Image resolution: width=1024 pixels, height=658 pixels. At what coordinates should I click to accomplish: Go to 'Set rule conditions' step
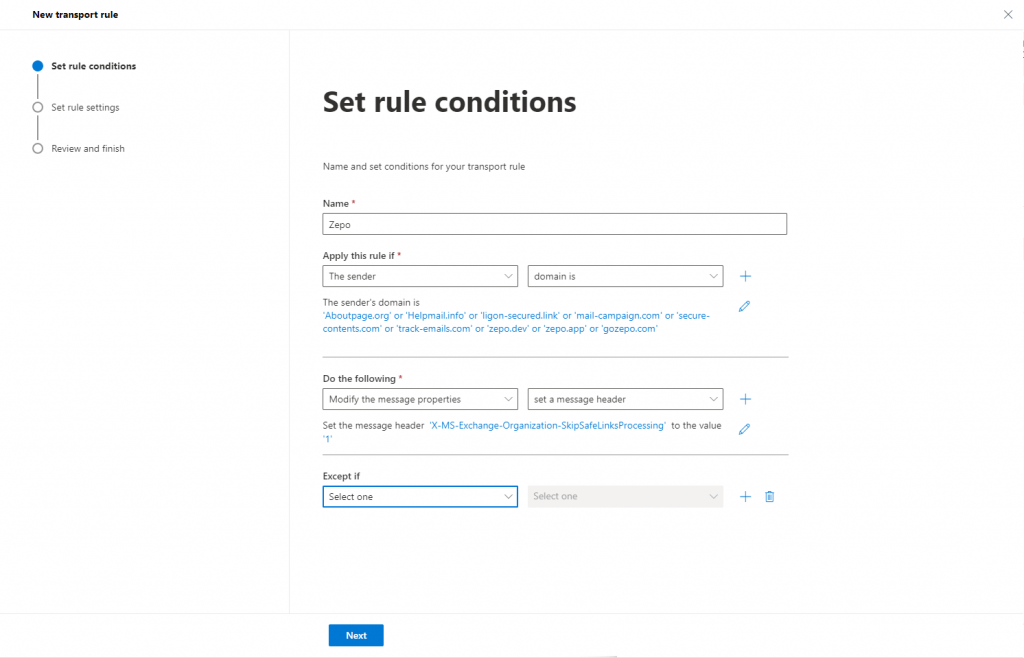93,66
